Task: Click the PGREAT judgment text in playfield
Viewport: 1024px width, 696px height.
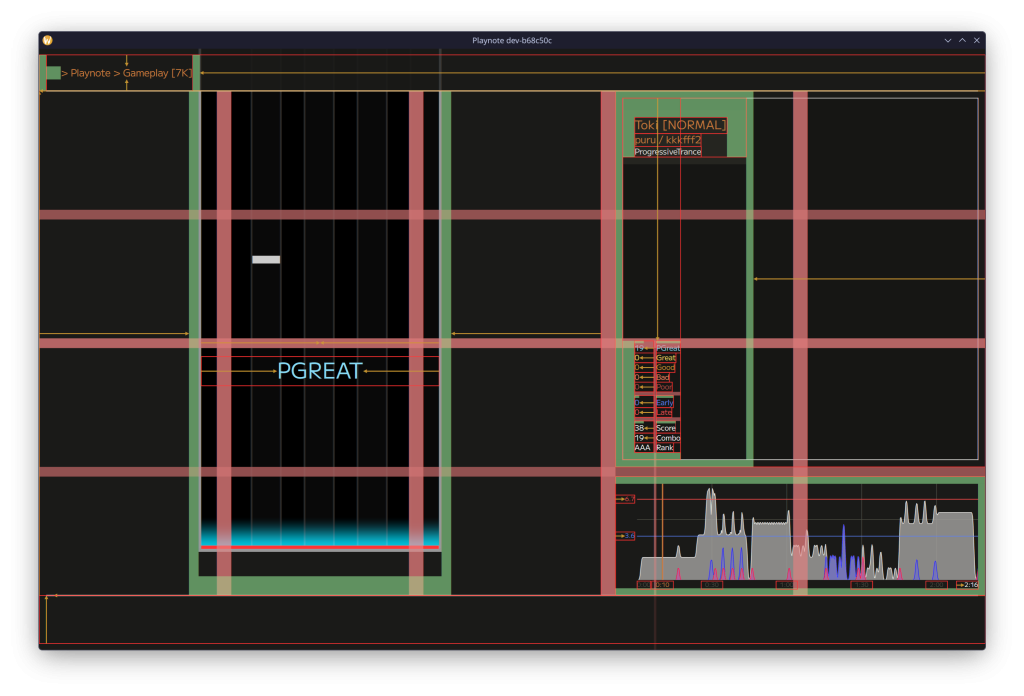Action: point(320,371)
